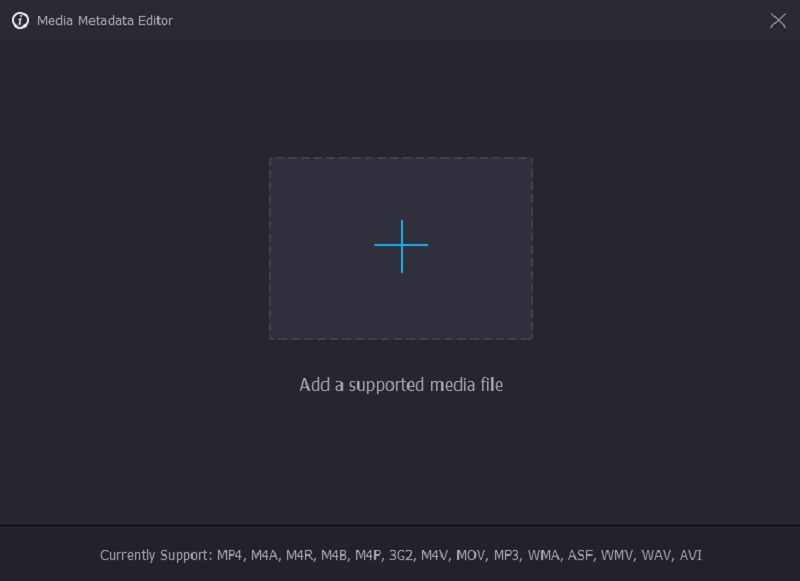The height and width of the screenshot is (581, 800).
Task: Select the 'AVI' format text in footer
Action: coord(690,555)
